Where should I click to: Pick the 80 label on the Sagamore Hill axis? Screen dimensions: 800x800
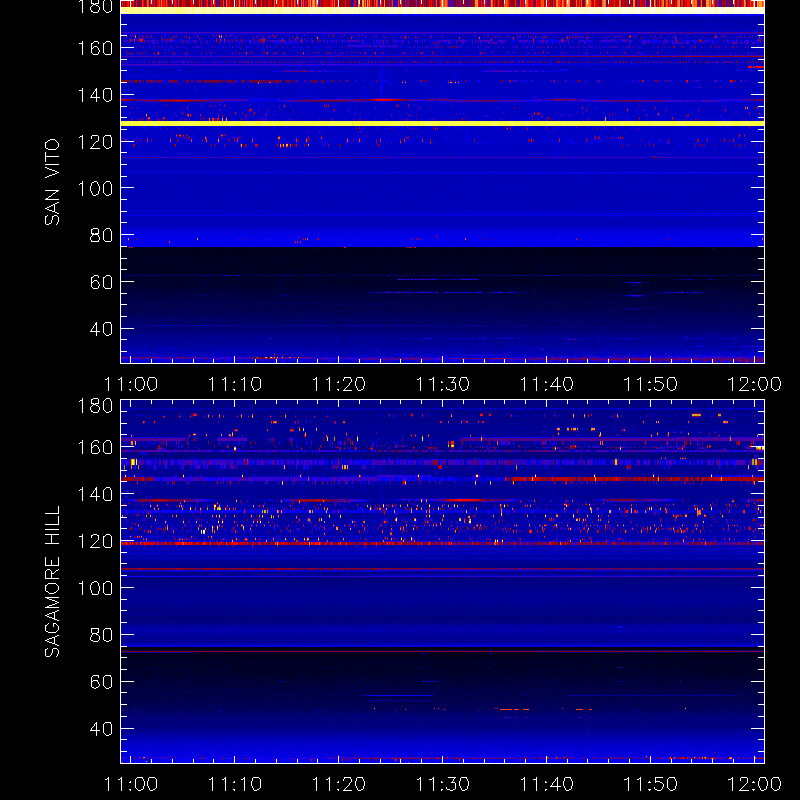(101, 635)
